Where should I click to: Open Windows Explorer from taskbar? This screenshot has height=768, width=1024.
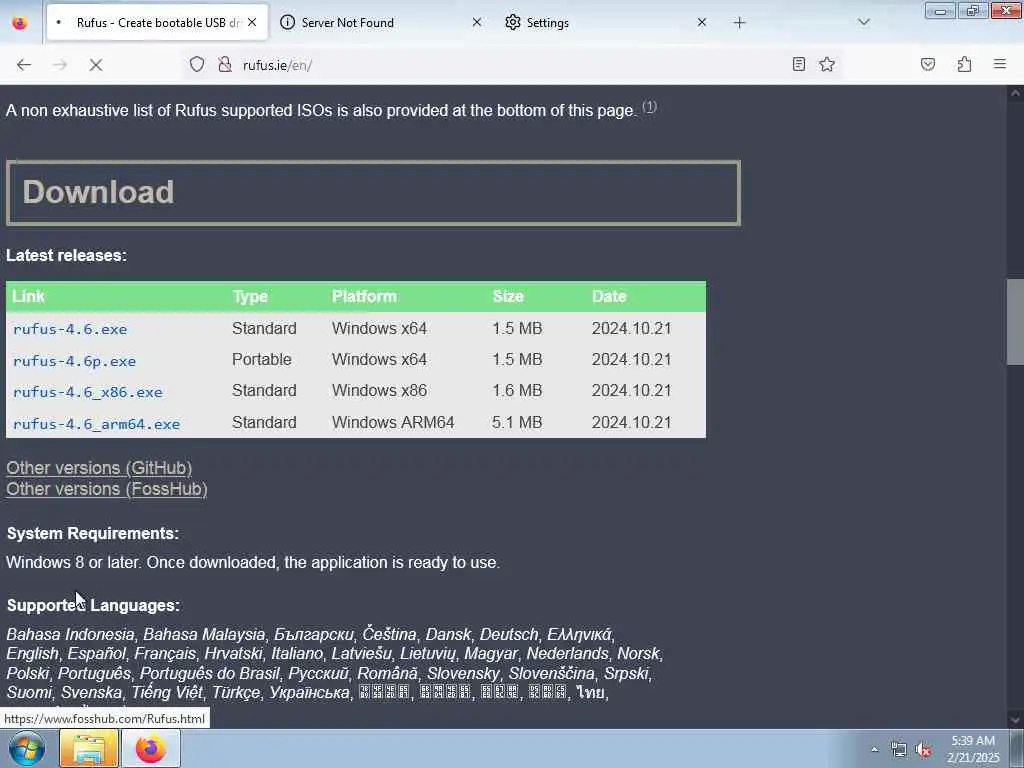point(89,748)
